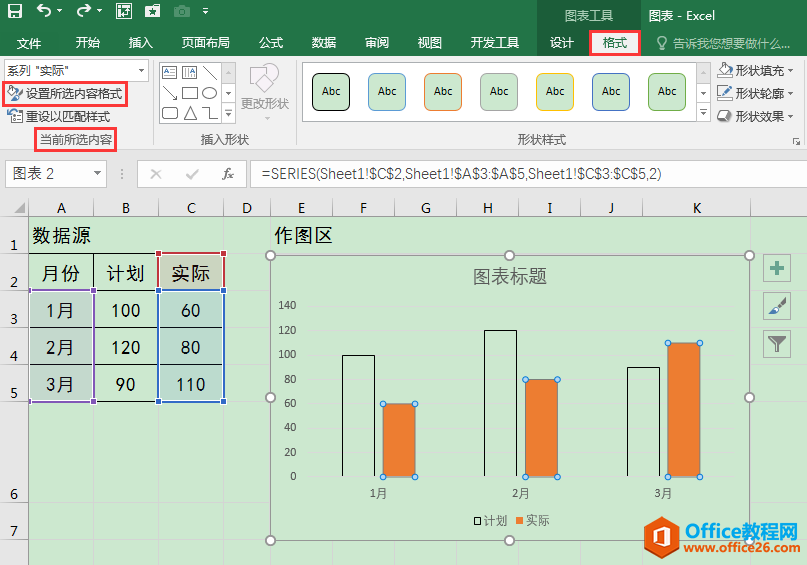
Task: Switch to the 视图 ribbon tab
Action: pos(430,43)
